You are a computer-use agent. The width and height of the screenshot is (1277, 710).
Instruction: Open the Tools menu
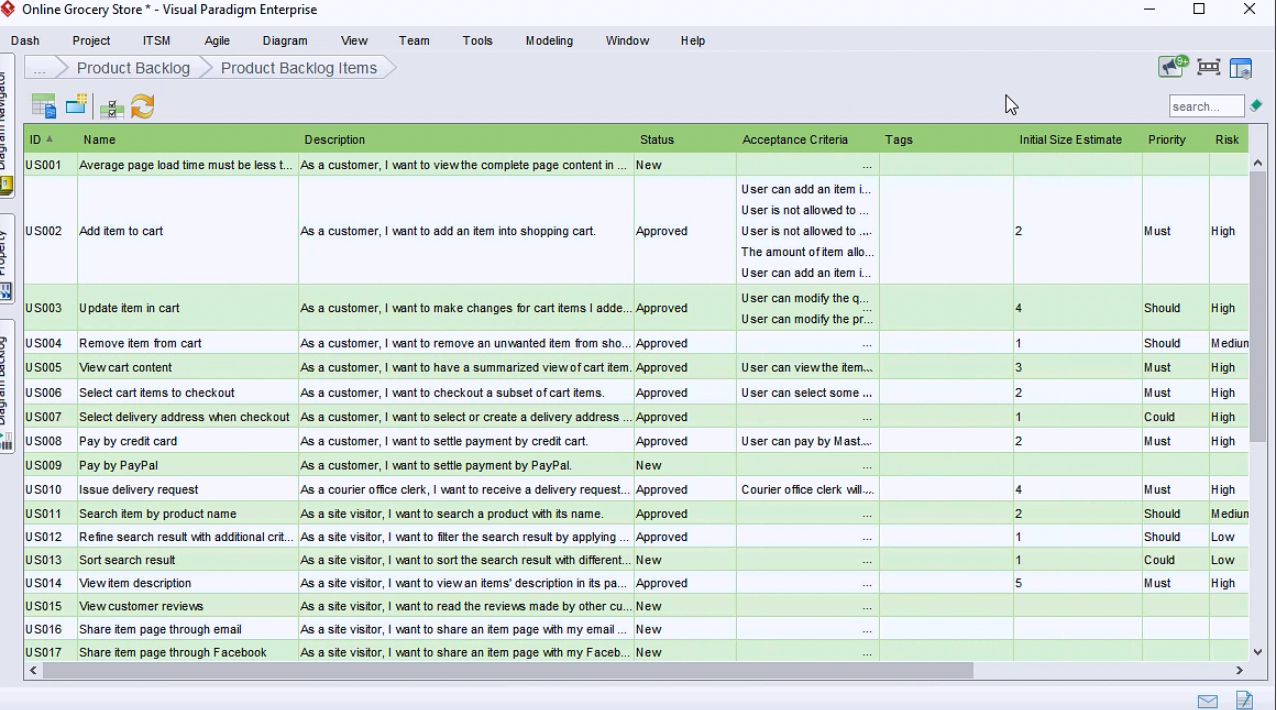(x=477, y=41)
